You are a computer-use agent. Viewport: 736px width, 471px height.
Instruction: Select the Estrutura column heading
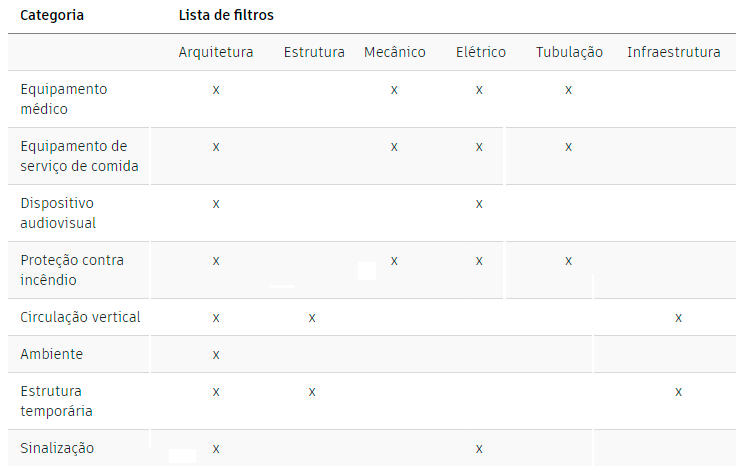tap(314, 52)
